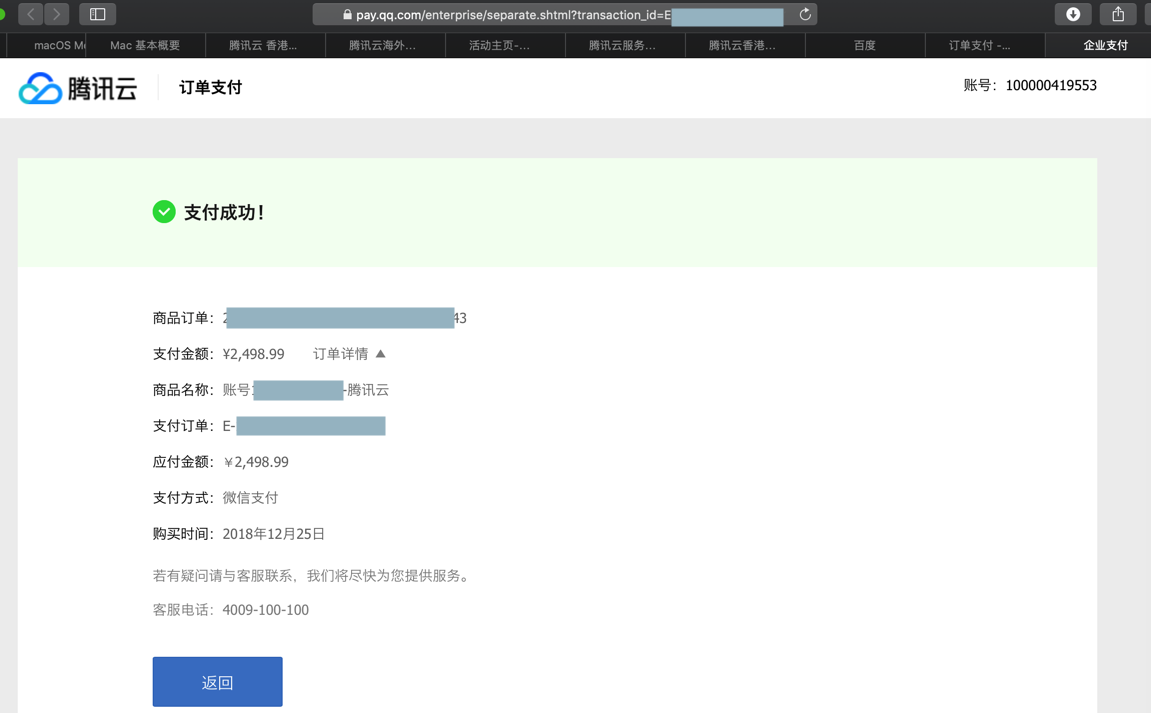Screen dimensions: 1151x713
Task: Open the Safari downloads icon
Action: [x=1072, y=14]
